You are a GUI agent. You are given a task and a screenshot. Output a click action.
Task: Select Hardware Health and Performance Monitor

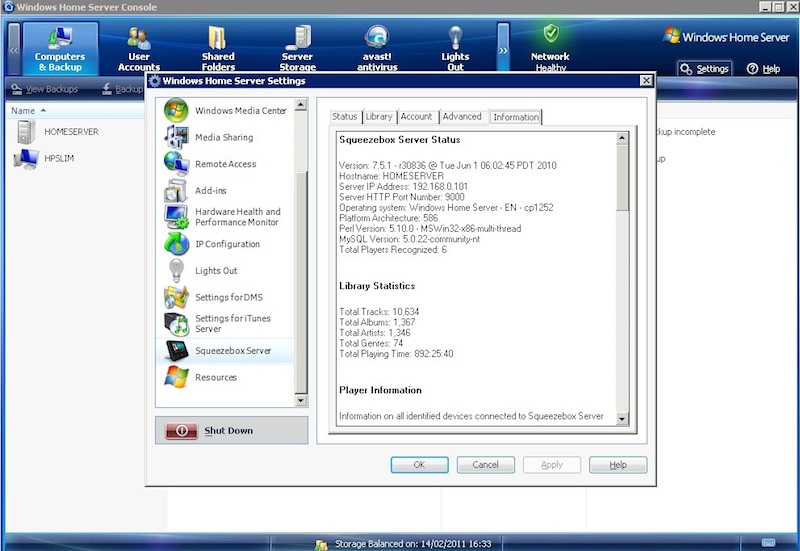(226, 217)
